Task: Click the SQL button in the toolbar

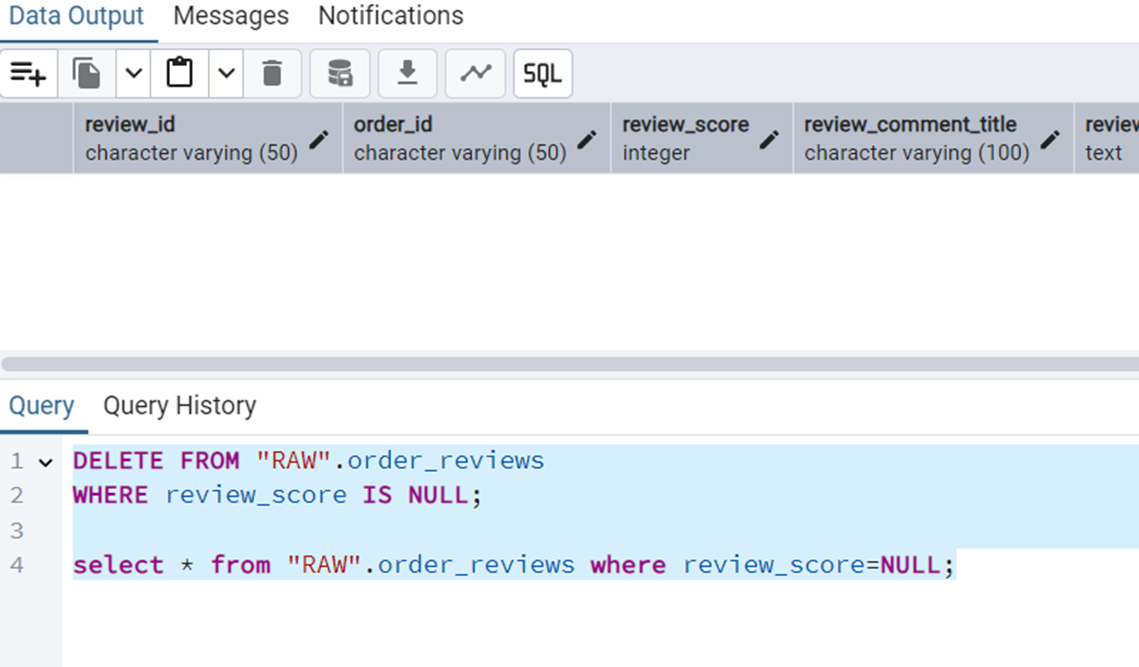Action: pos(543,74)
